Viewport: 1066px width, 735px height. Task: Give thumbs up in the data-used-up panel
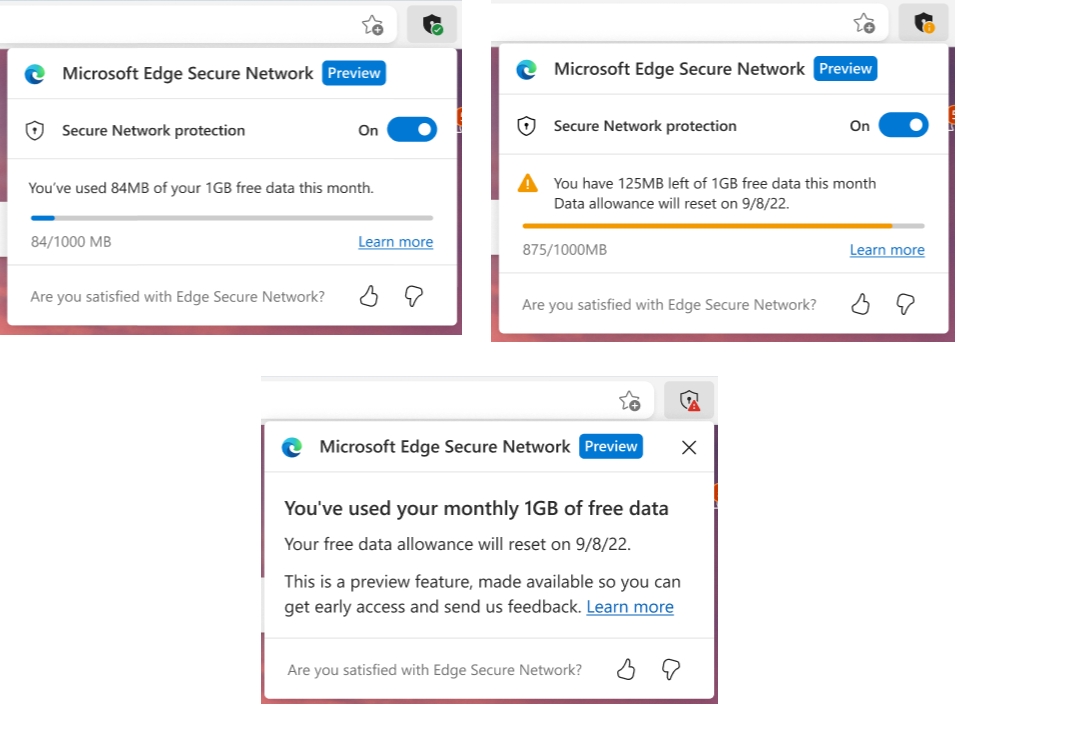coord(625,669)
